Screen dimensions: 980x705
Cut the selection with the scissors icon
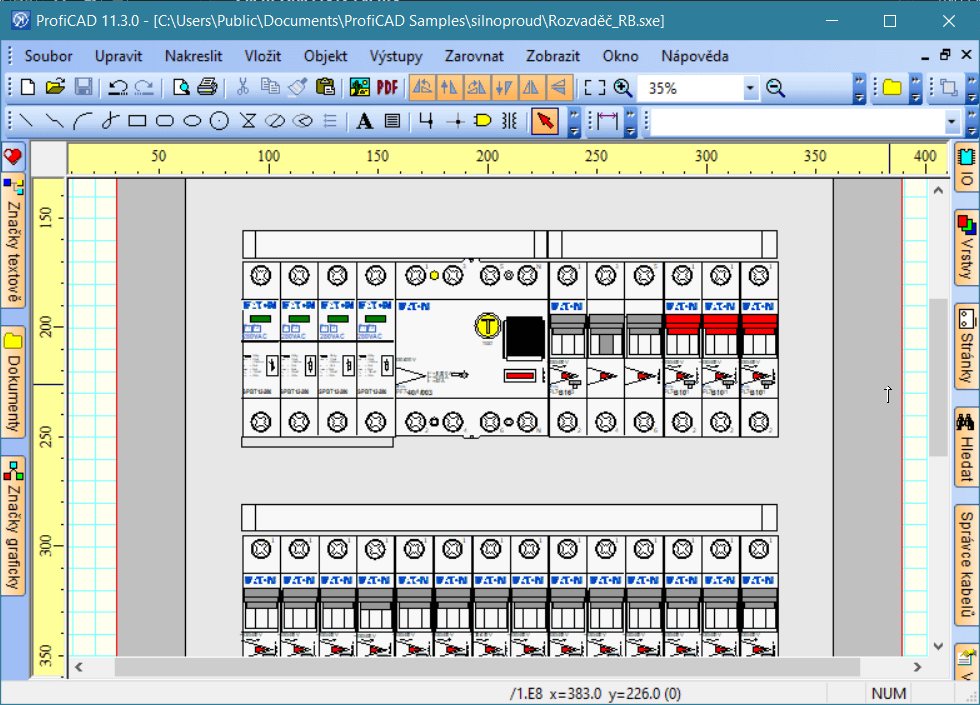point(242,87)
